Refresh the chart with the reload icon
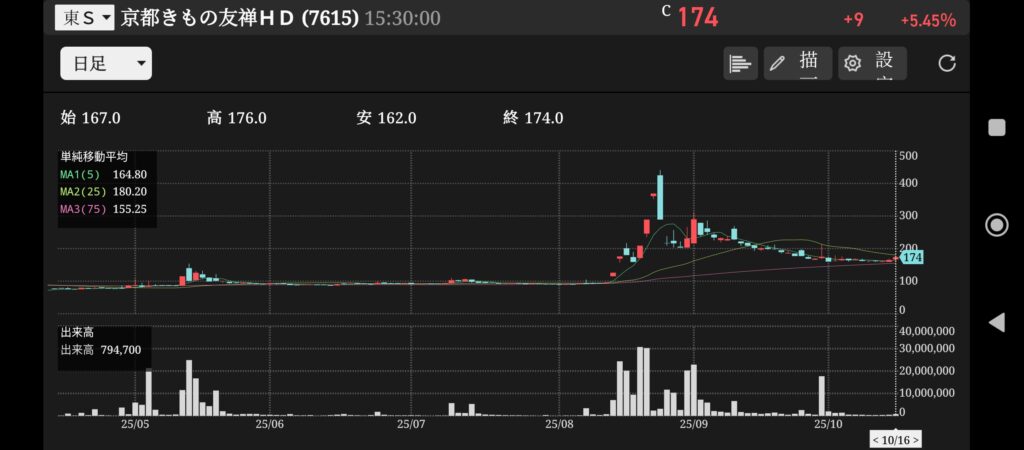Screen dimensions: 1024x450 click(x=947, y=63)
